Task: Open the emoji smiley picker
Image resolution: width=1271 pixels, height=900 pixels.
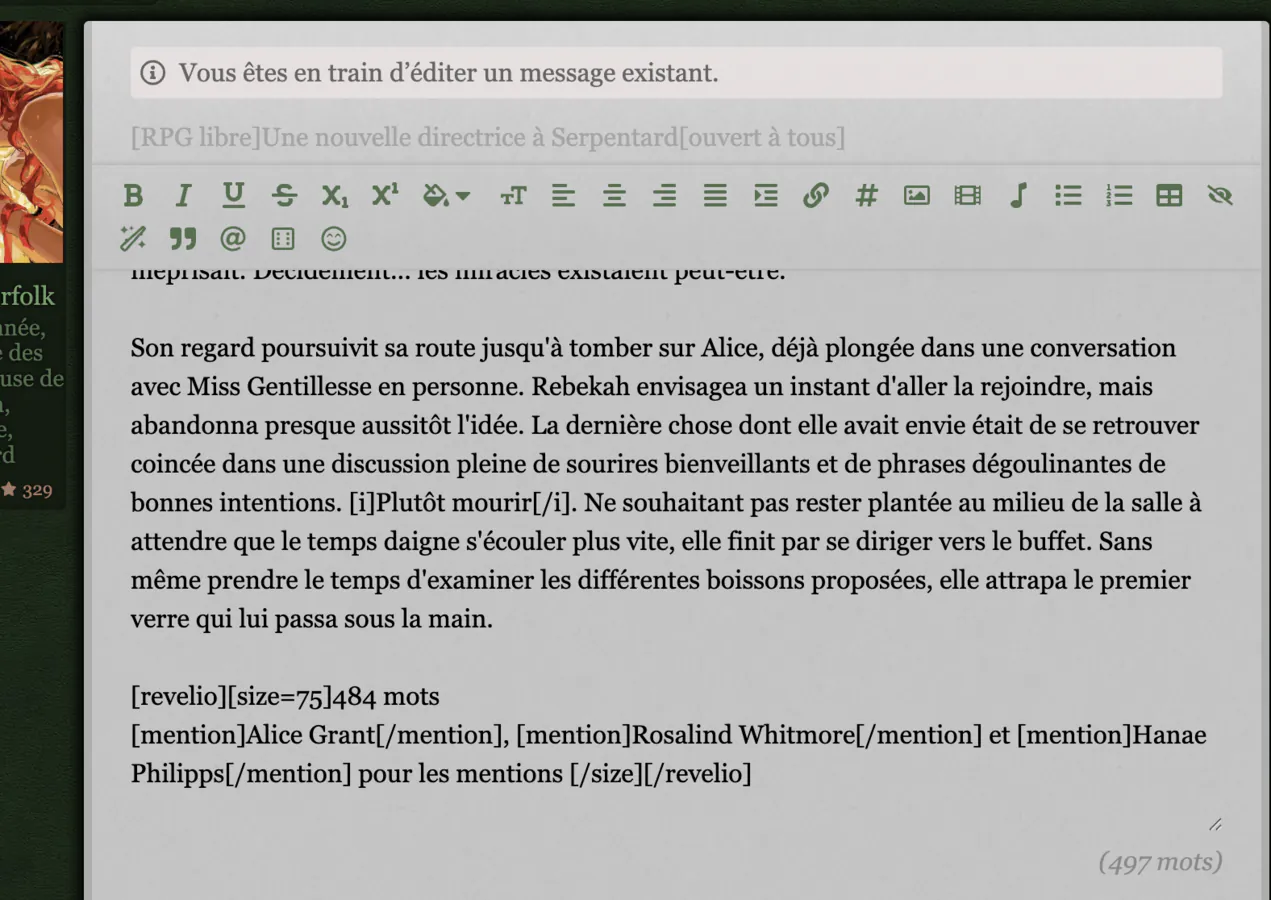Action: [334, 239]
